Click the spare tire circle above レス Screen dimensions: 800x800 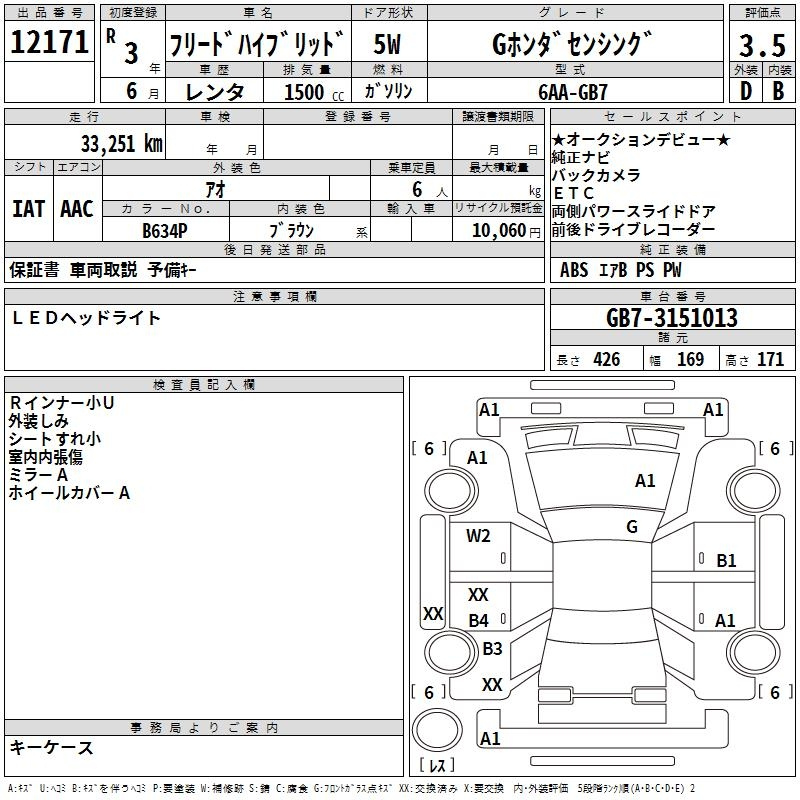437,730
